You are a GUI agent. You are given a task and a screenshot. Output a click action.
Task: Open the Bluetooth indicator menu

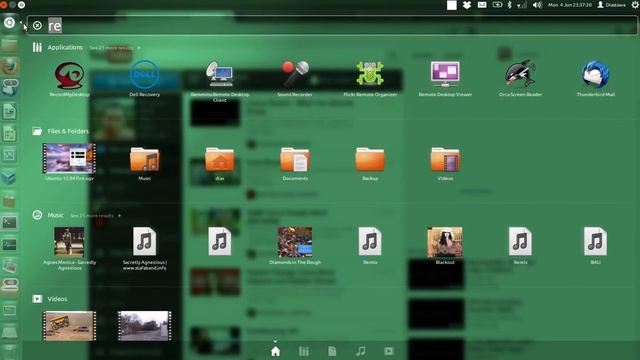point(509,5)
